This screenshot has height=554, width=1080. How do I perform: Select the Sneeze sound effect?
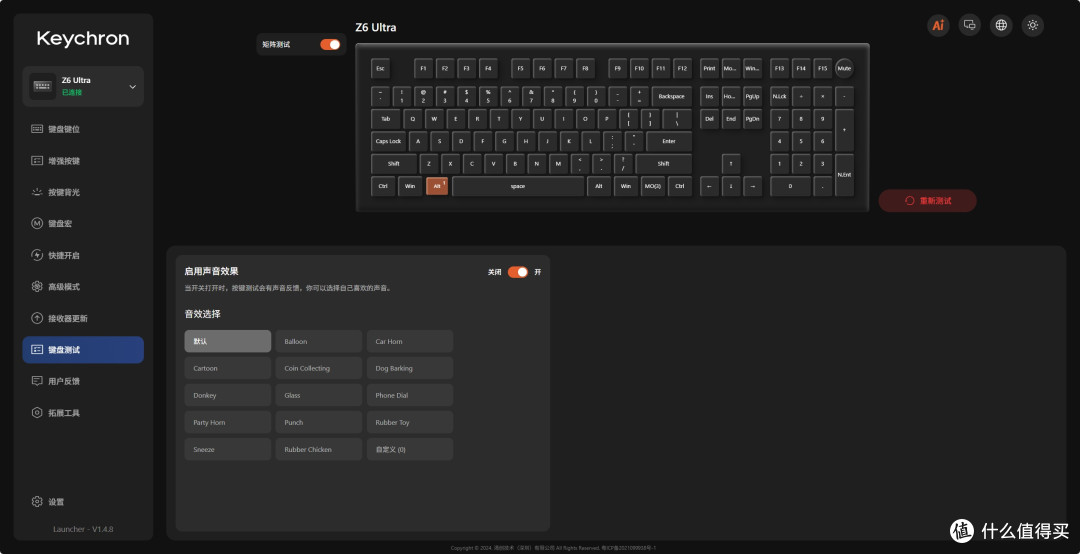(227, 449)
